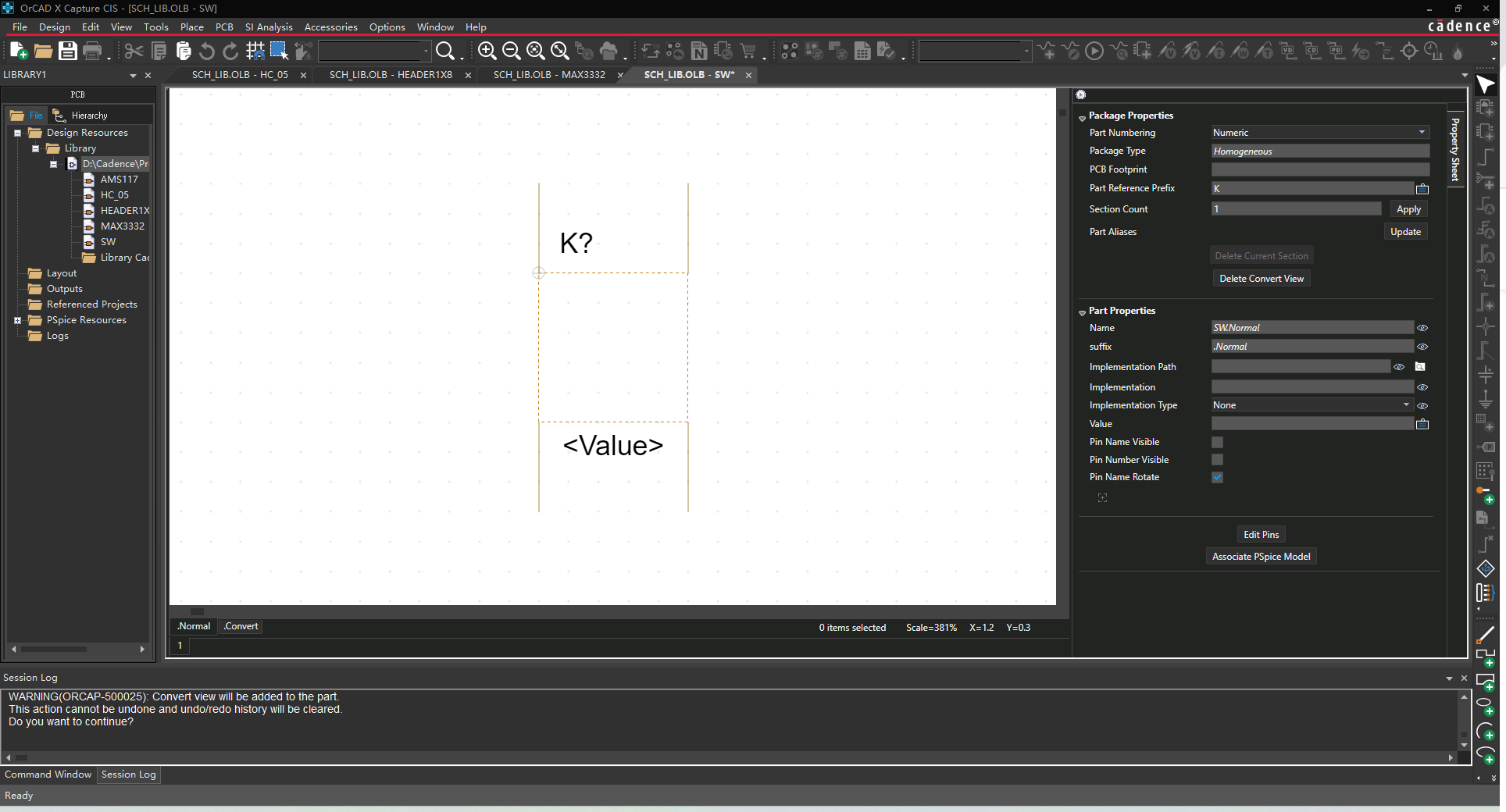Uncheck Pin Name Rotate checkbox
The image size is (1506, 812).
(1217, 477)
